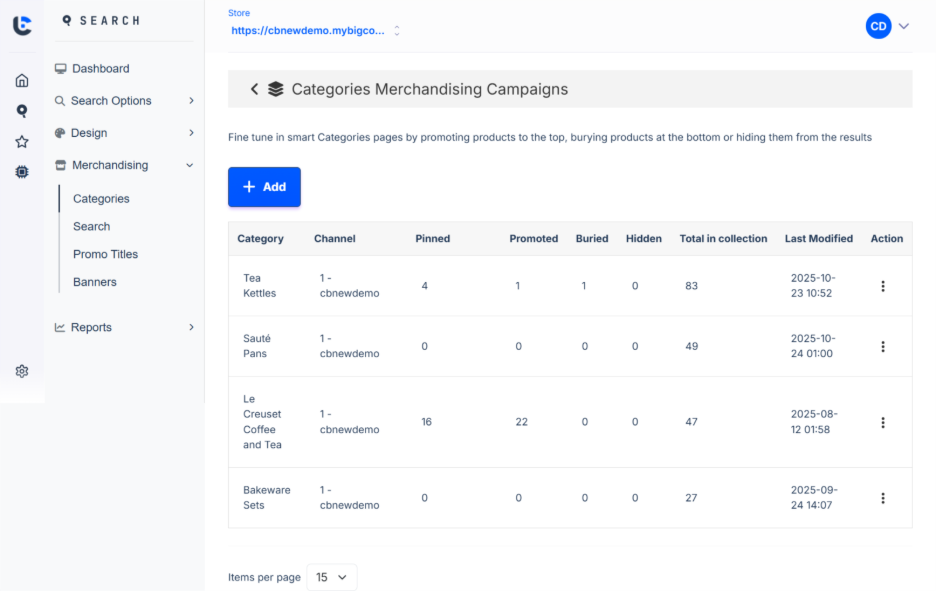Go to Promo Titles under Merchandising
The height and width of the screenshot is (591, 936).
(105, 254)
